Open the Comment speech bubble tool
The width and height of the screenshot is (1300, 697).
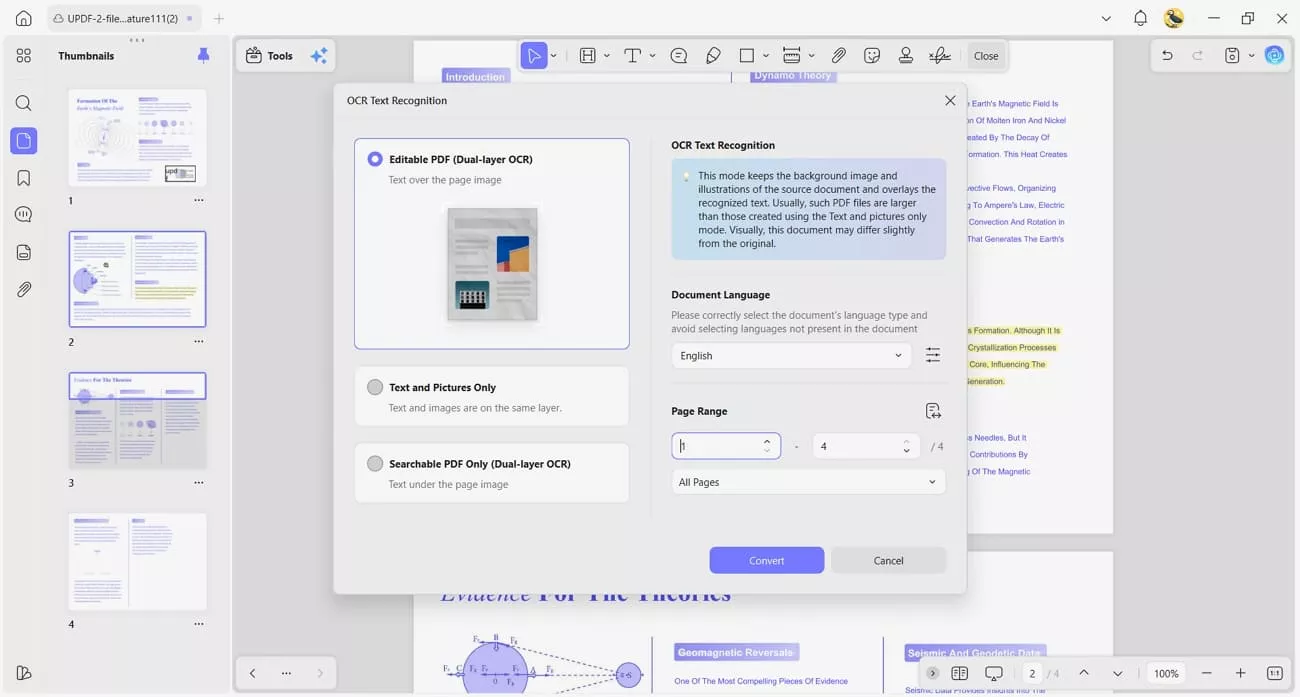678,55
